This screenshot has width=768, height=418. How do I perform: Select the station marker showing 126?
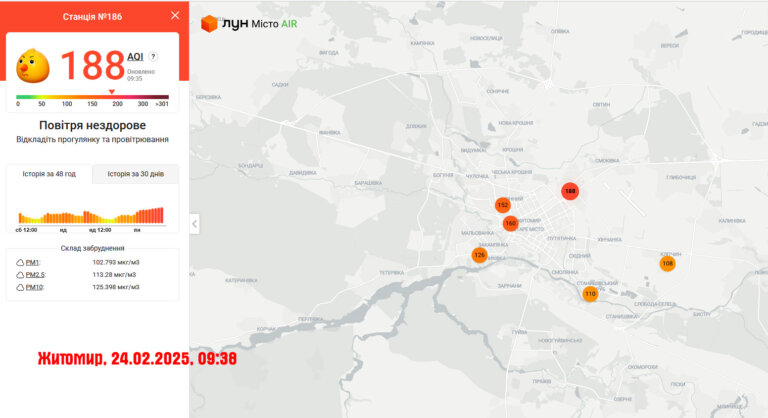(479, 255)
